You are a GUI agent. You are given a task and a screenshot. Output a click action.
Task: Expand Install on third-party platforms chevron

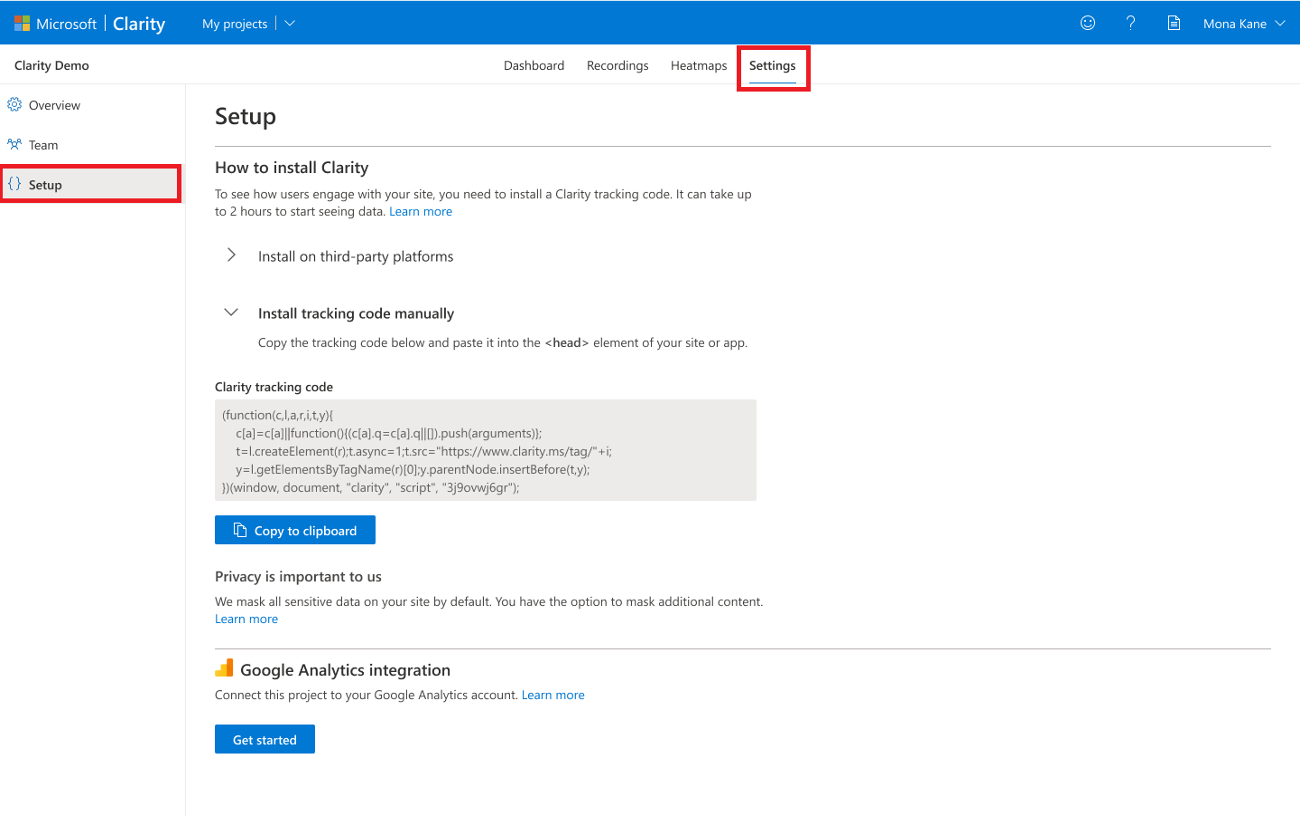pyautogui.click(x=231, y=255)
